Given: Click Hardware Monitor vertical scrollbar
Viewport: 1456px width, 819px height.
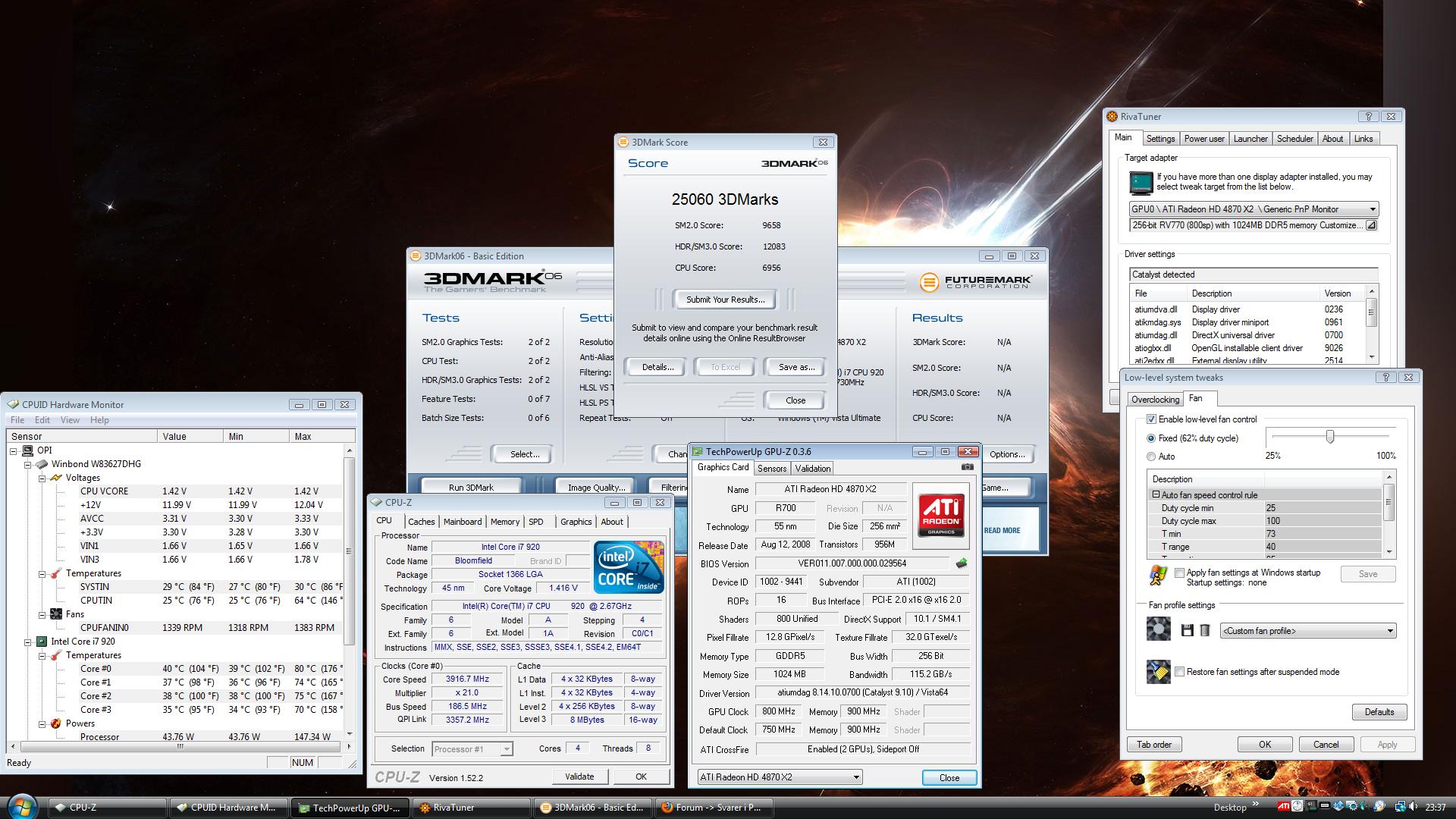Looking at the screenshot, I should [x=349, y=591].
